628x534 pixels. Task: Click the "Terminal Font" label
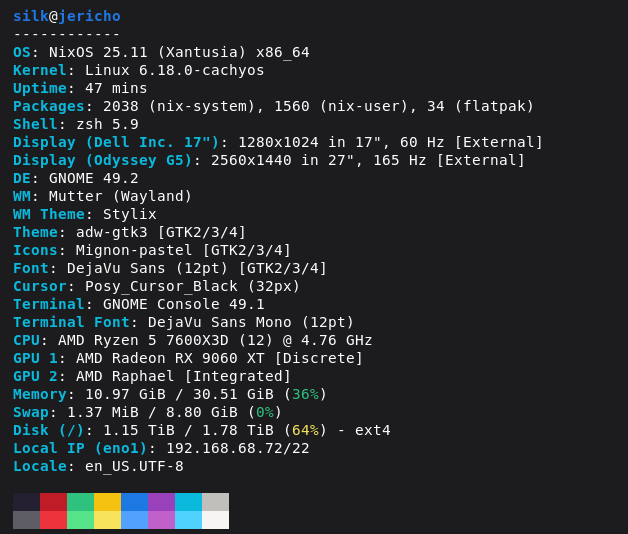tap(71, 322)
